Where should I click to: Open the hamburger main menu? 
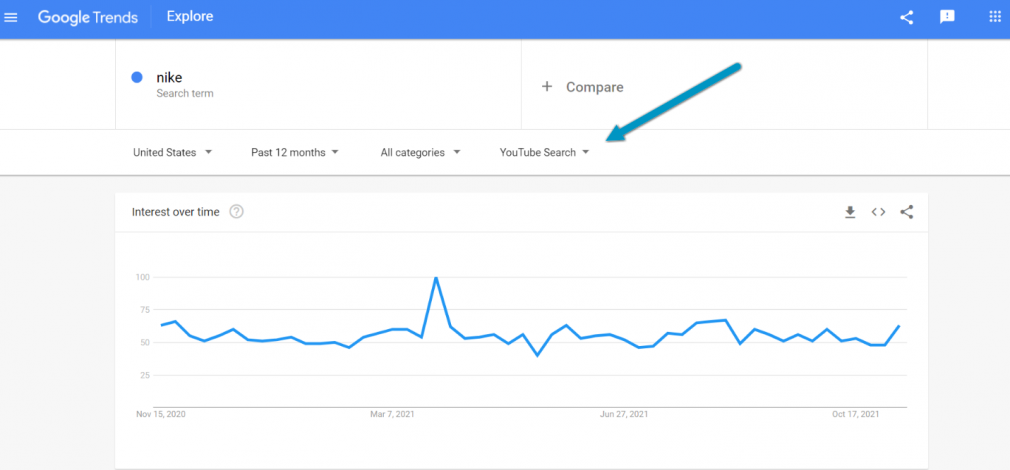[x=11, y=17]
